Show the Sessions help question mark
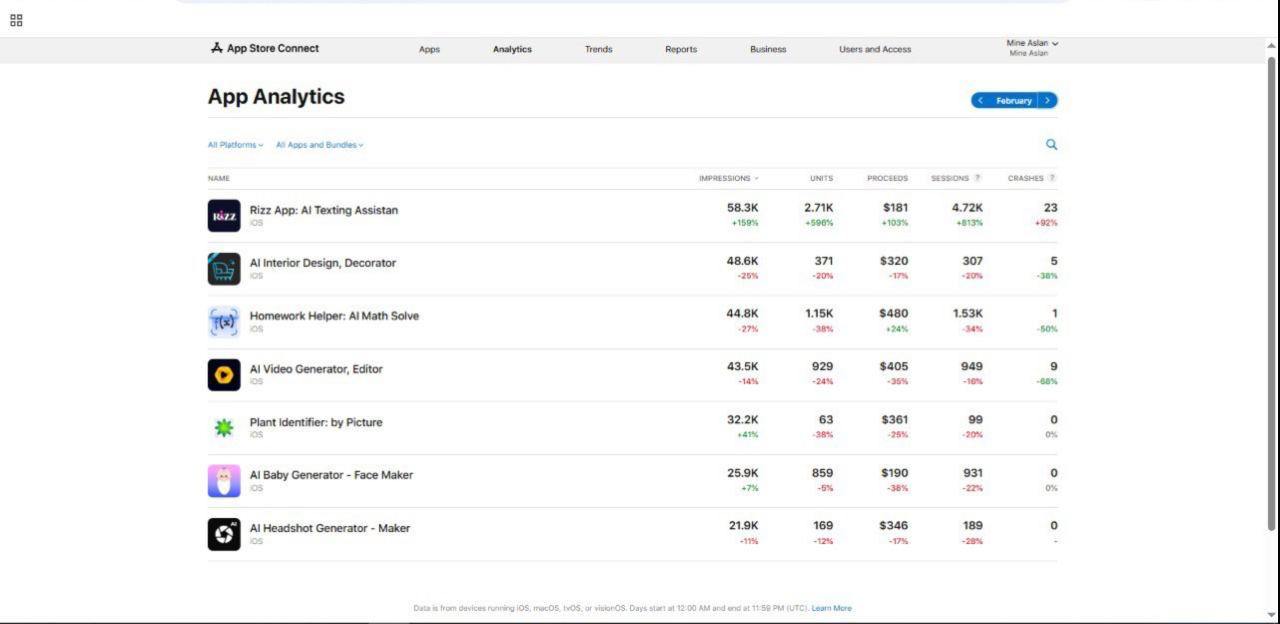This screenshot has width=1280, height=624. 977,178
